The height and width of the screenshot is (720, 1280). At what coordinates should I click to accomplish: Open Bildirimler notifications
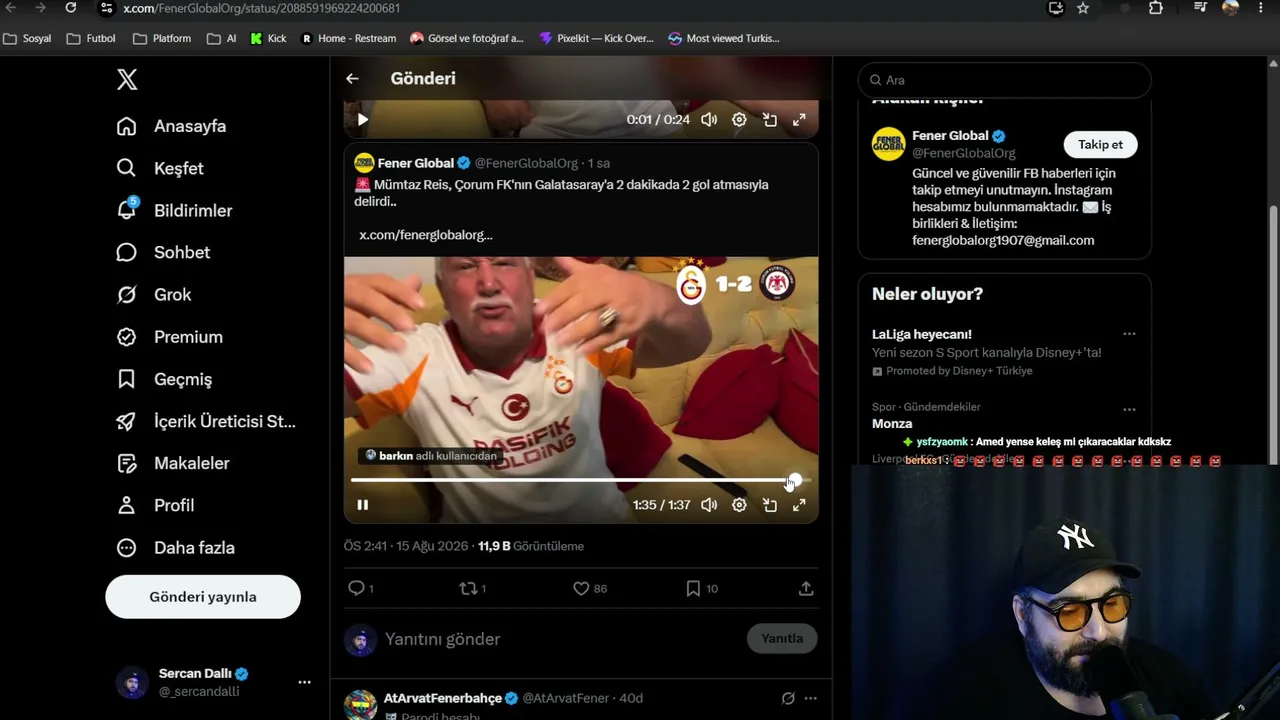[174, 210]
